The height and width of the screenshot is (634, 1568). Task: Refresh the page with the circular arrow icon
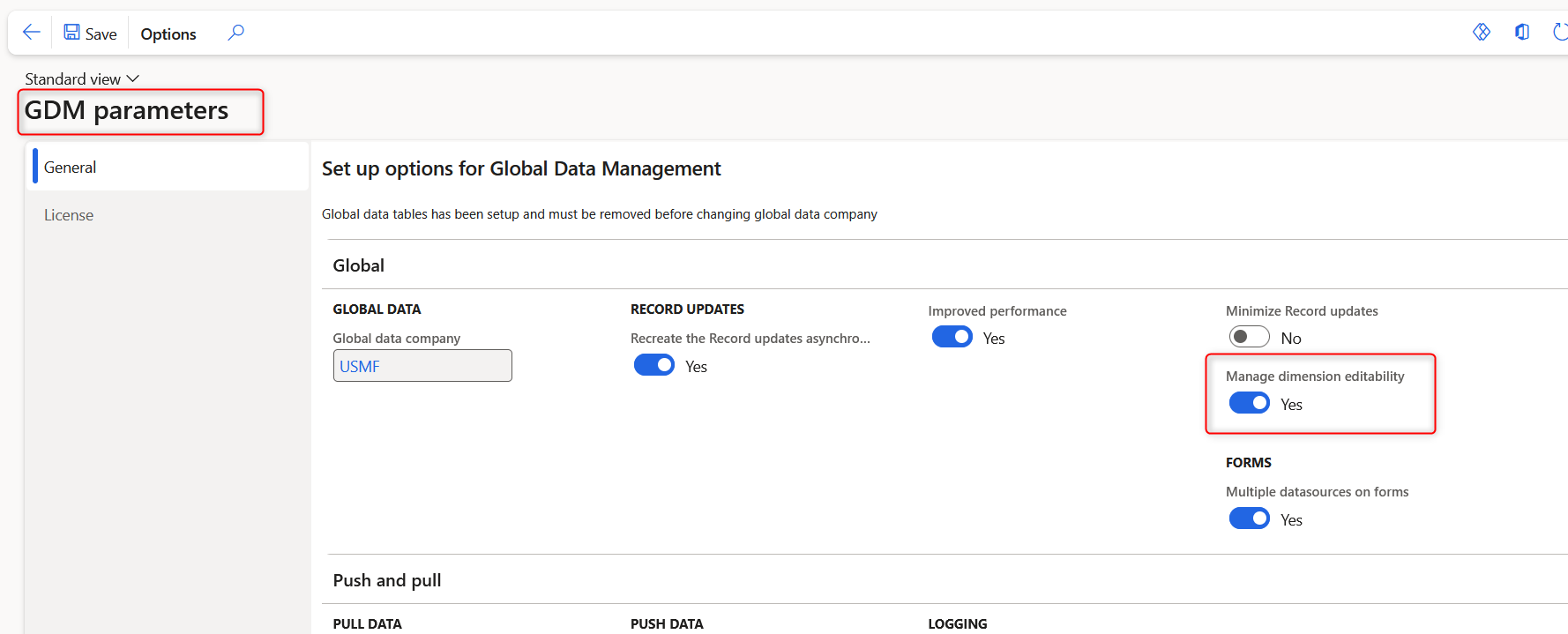point(1559,33)
